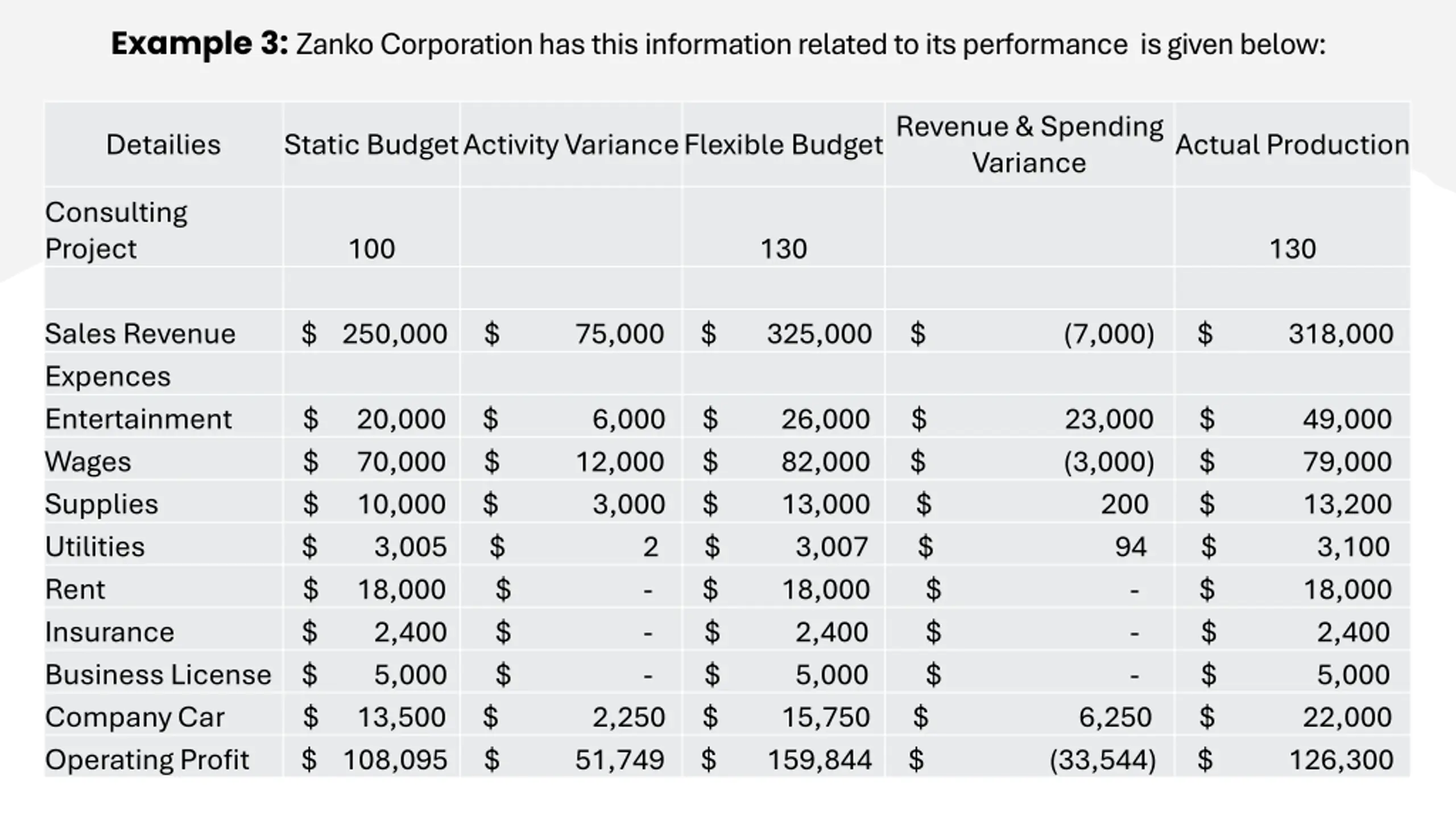Click the Sales Revenue row label
This screenshot has width=1456, height=819.
click(140, 333)
